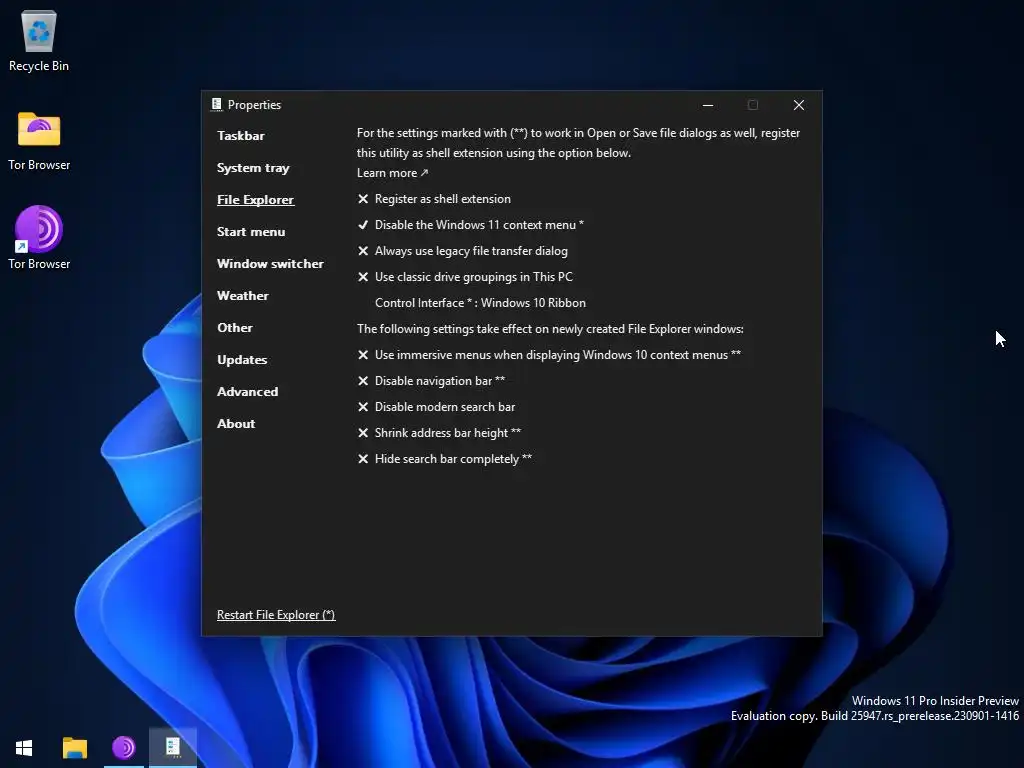Image resolution: width=1024 pixels, height=768 pixels.
Task: Open the Recycle Bin desktop icon
Action: [39, 40]
